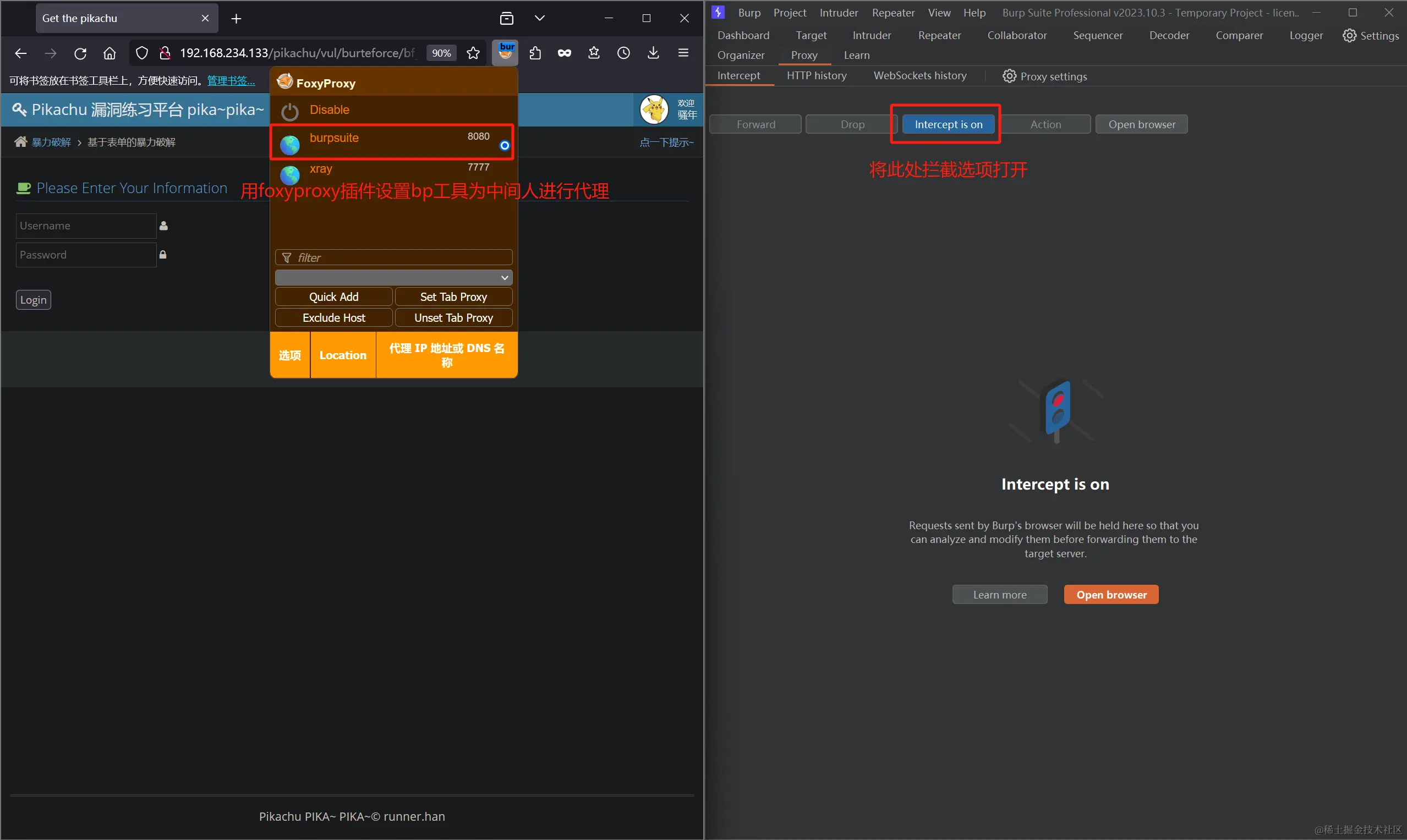Click Set Tab Proxy
Screen dimensions: 1407x840
453,297
